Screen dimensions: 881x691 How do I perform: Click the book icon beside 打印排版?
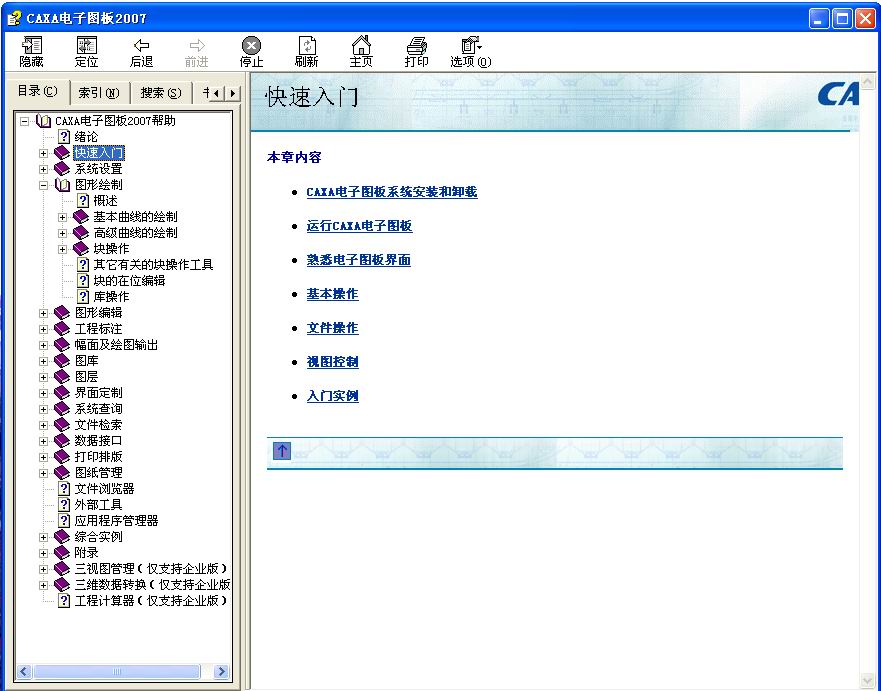point(62,457)
